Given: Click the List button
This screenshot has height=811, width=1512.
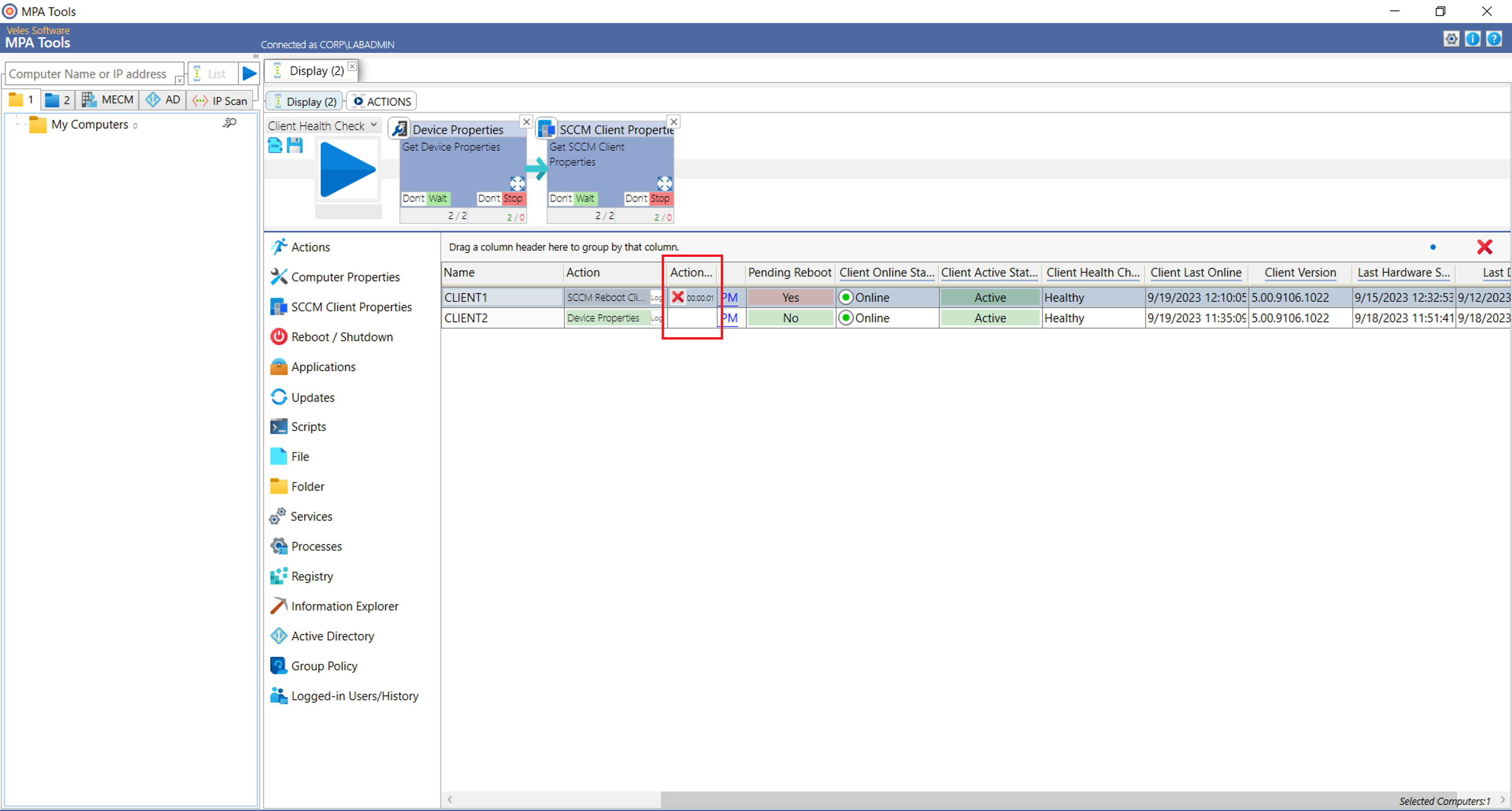Looking at the screenshot, I should click(x=213, y=74).
